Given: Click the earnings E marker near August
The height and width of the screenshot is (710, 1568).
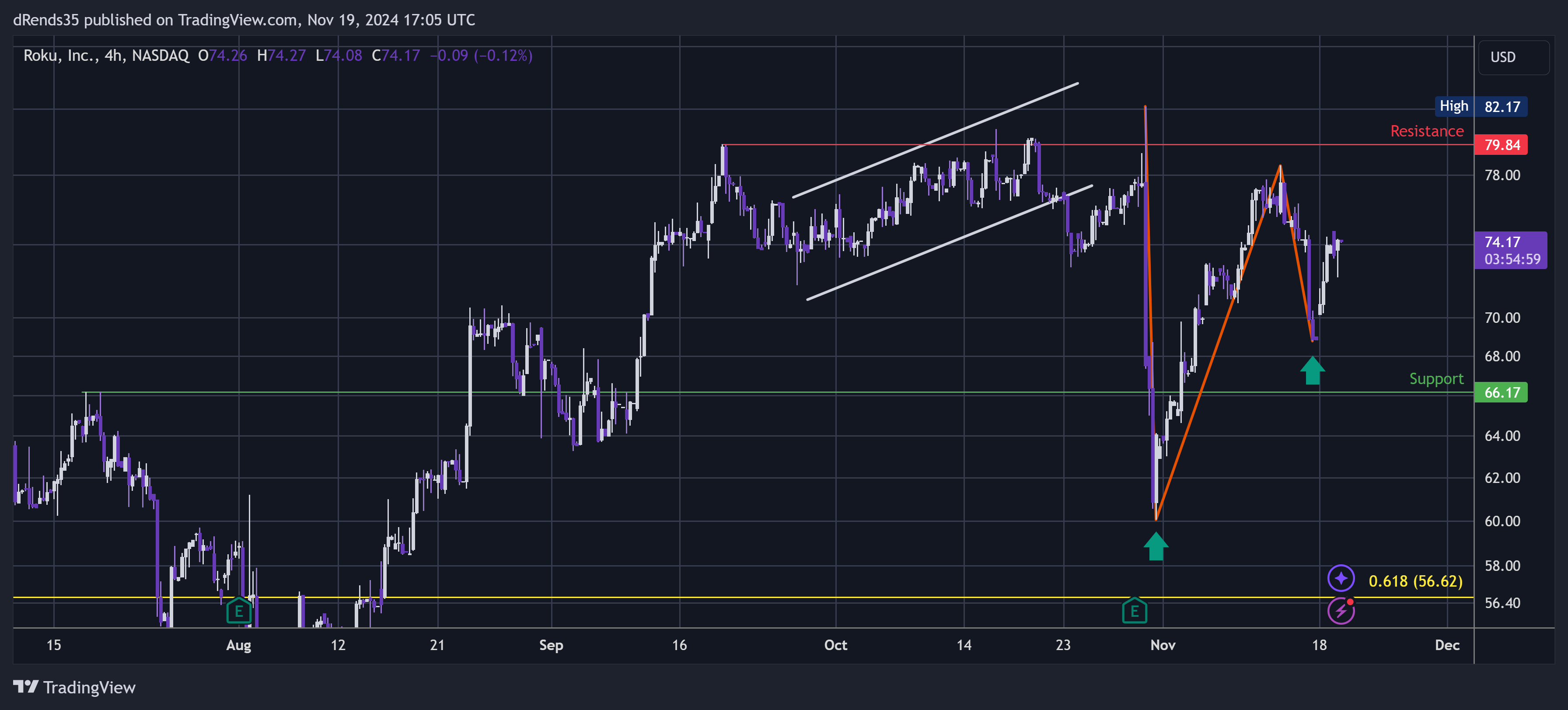Looking at the screenshot, I should 239,611.
